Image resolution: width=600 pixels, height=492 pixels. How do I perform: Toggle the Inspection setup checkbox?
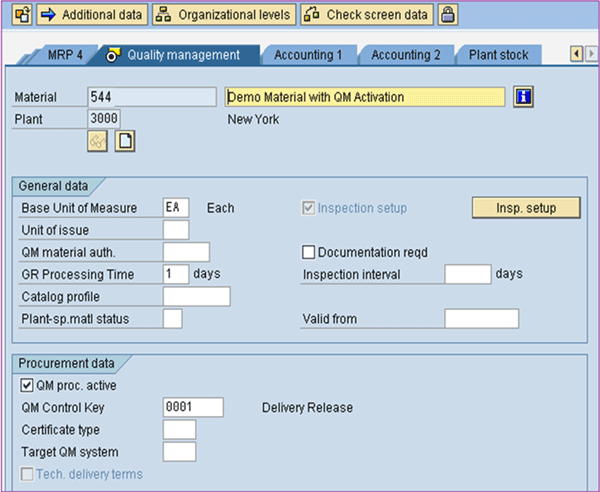click(309, 208)
